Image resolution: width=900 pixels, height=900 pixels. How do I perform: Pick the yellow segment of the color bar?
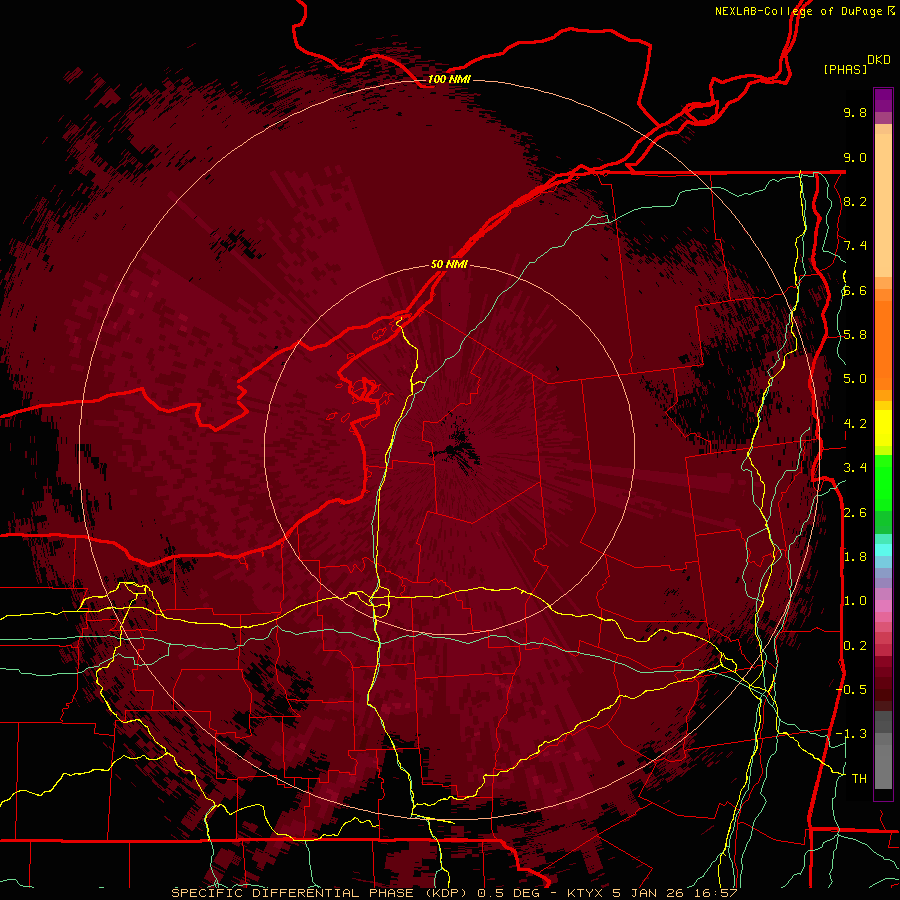click(x=883, y=428)
